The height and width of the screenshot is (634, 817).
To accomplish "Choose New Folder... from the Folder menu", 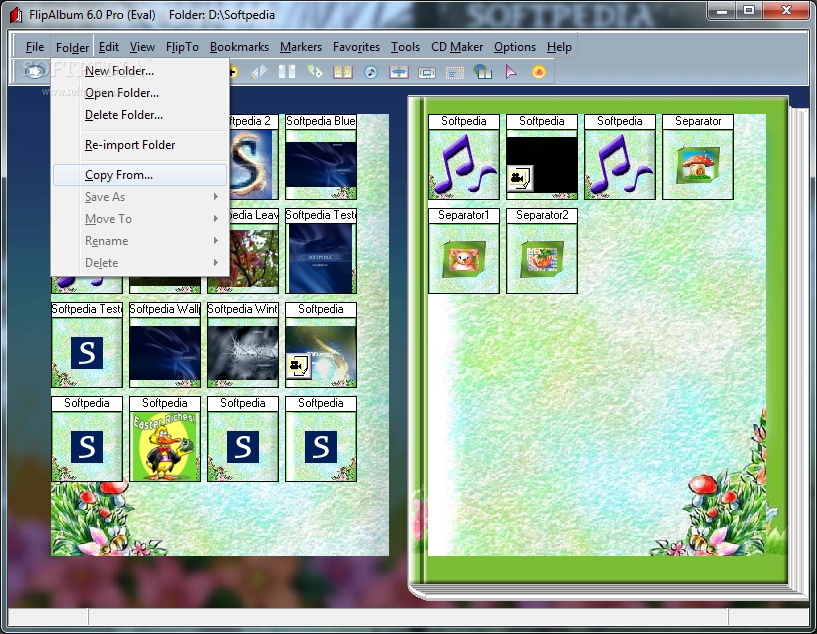I will click(140, 71).
